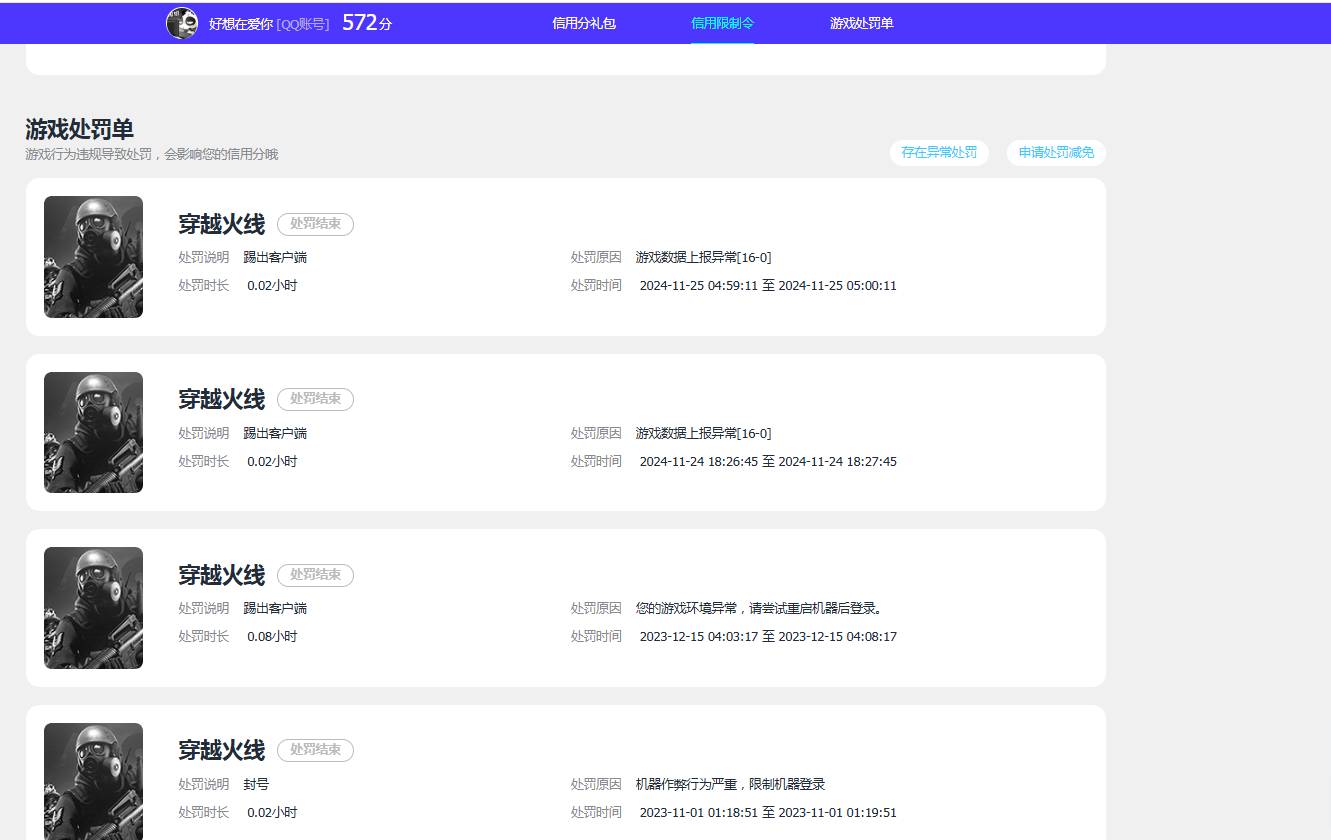Click the second penalty record's game thumbnail
Image resolution: width=1331 pixels, height=840 pixels.
coord(93,432)
